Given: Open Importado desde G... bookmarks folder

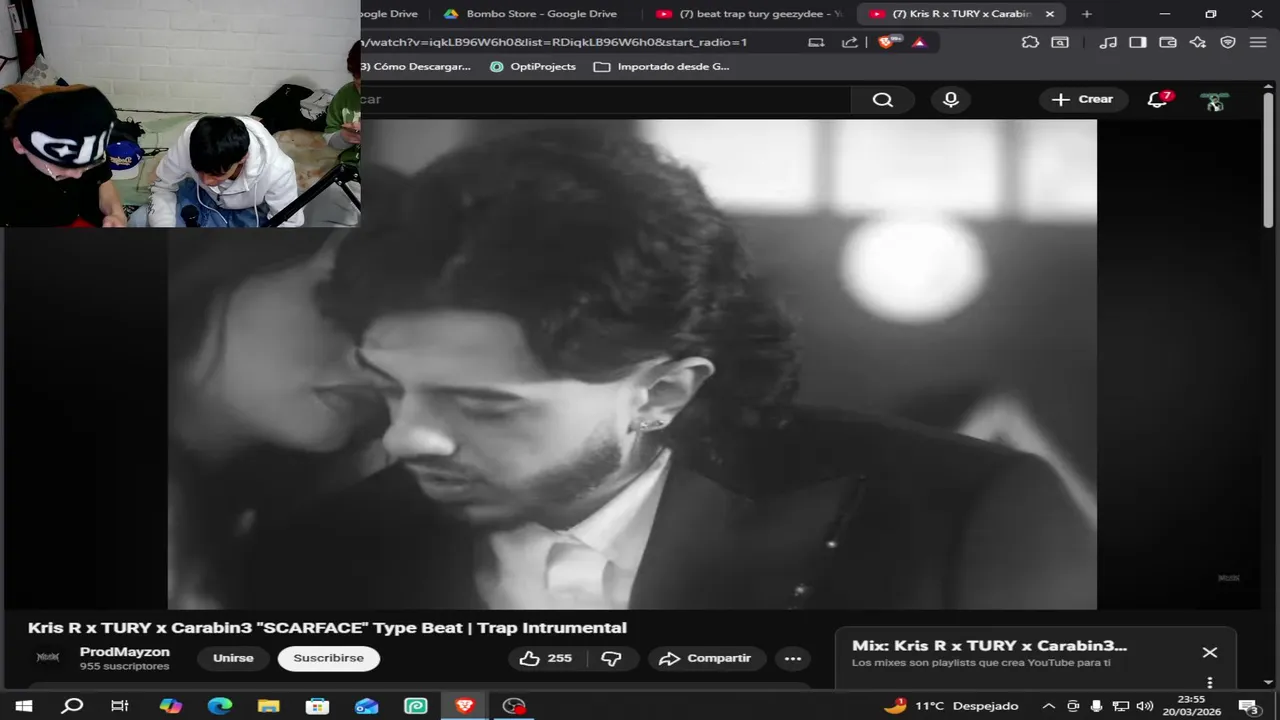Looking at the screenshot, I should [662, 67].
